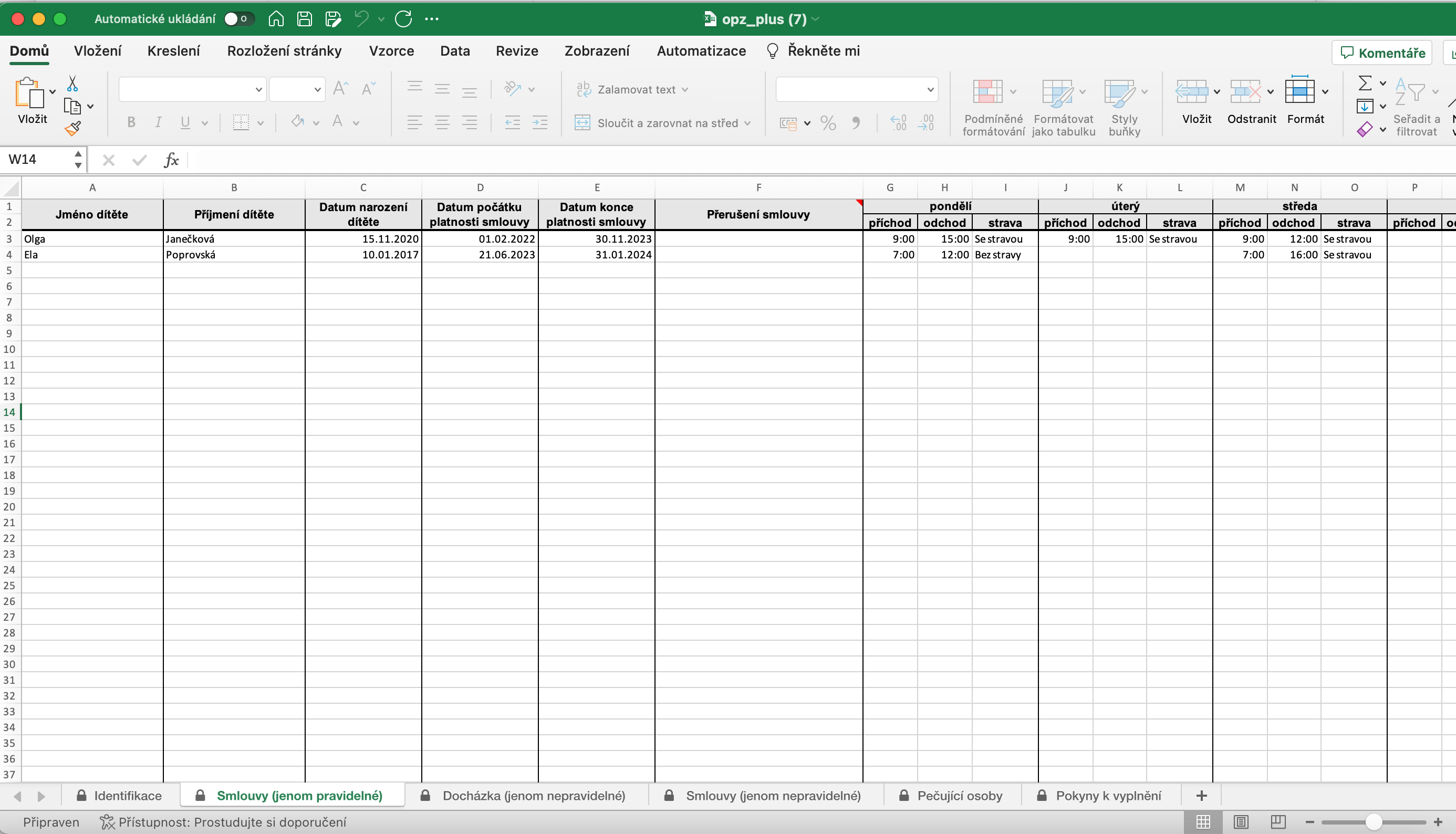
Task: Open the number format dropdown
Action: coord(930,89)
